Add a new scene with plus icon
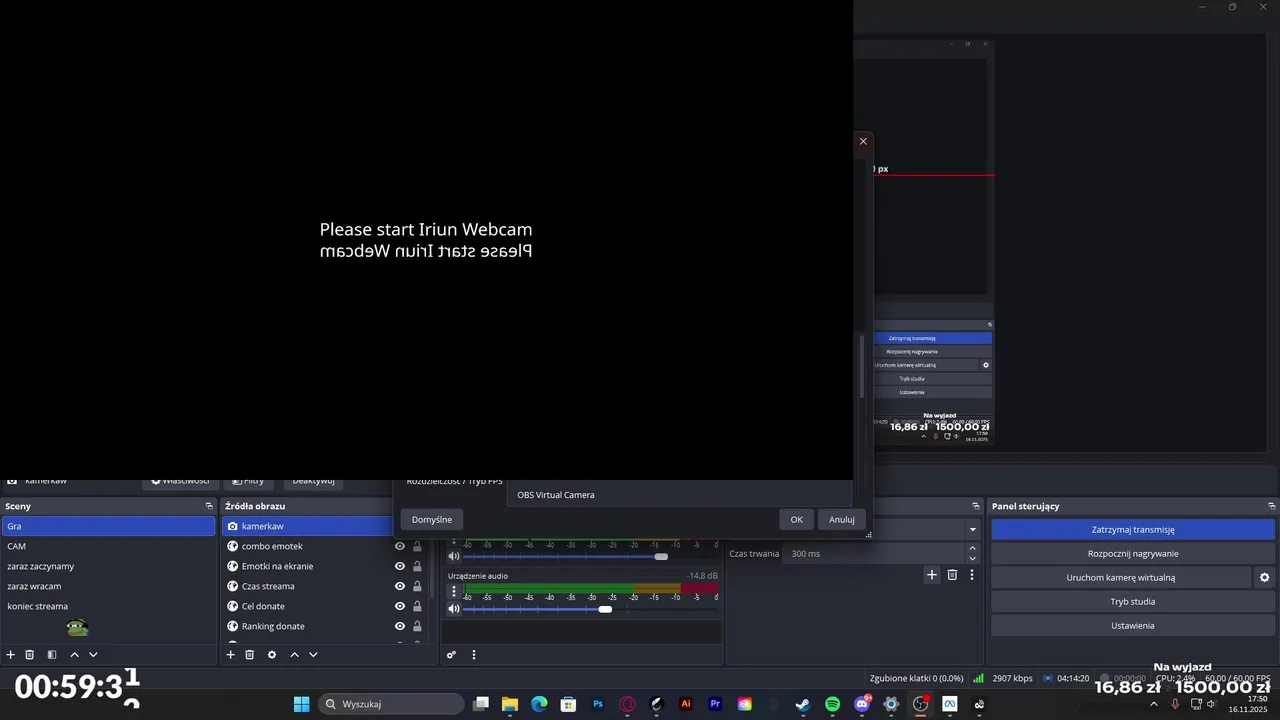The image size is (1280, 720). click(11, 655)
